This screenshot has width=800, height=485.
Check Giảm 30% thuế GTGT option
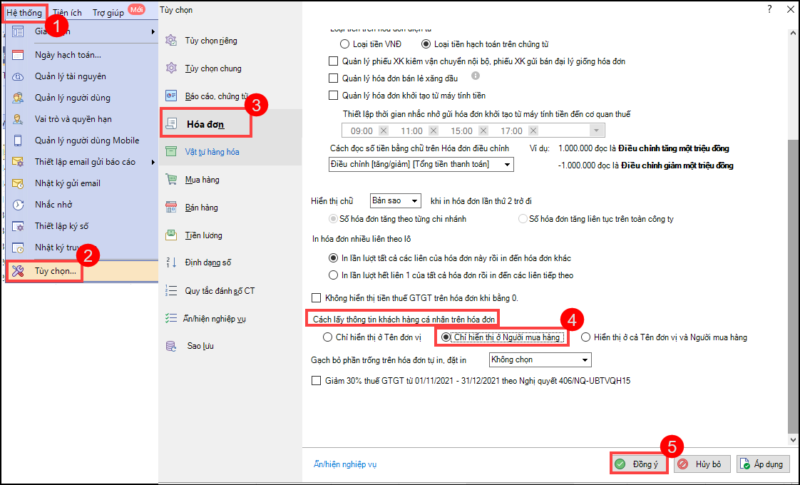[x=316, y=381]
